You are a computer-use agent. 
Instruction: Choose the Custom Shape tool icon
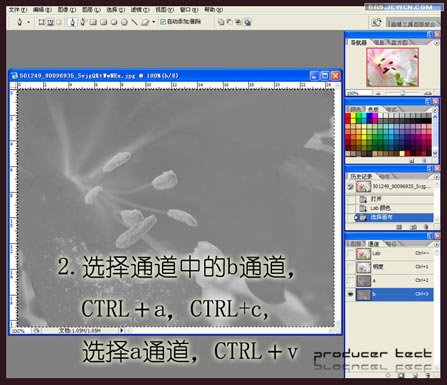(x=145, y=22)
